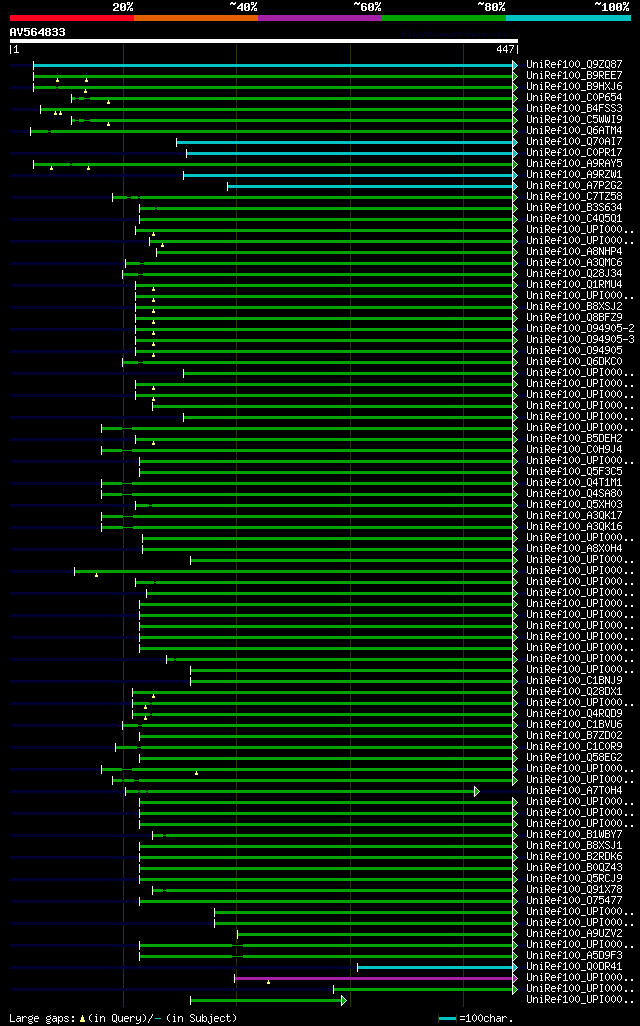Image resolution: width=640 pixels, height=1026 pixels.
Task: Open hit UniRef100_Q6ATM4
Action: pyautogui.click(x=574, y=131)
